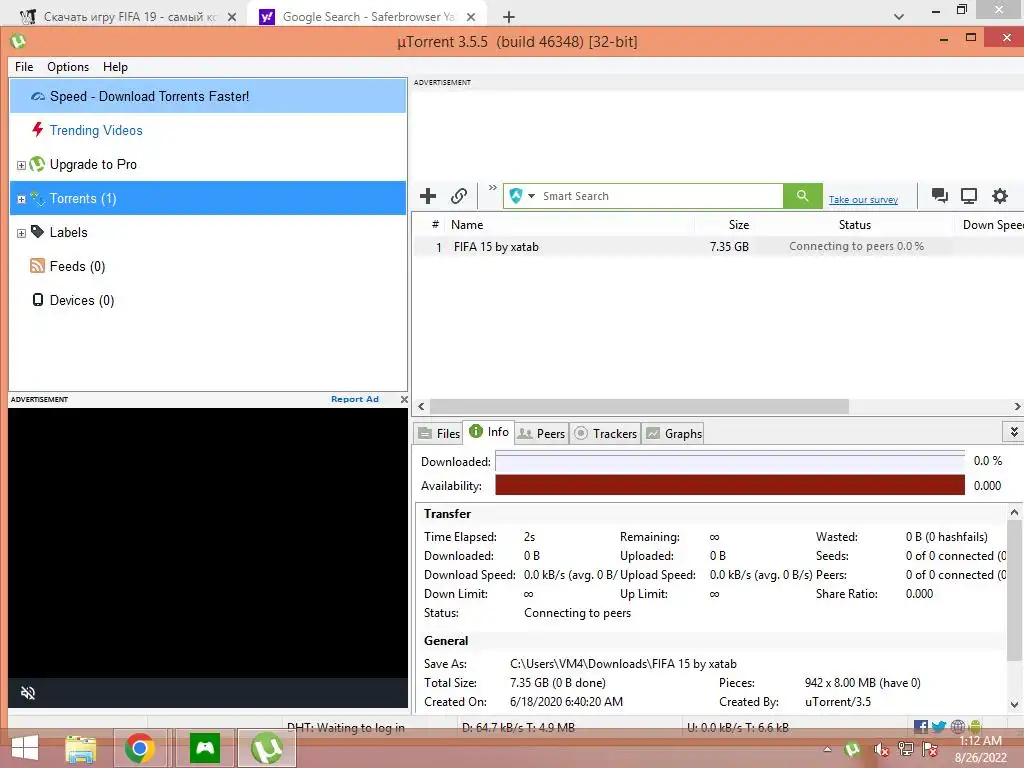This screenshot has height=768, width=1024.
Task: Click the Report Ad link
Action: [x=355, y=399]
